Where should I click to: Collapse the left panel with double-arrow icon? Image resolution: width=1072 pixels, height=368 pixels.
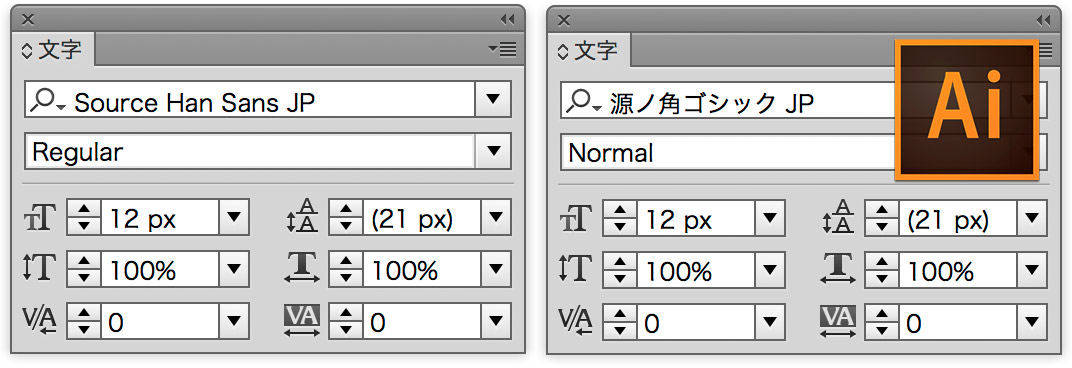(x=507, y=19)
